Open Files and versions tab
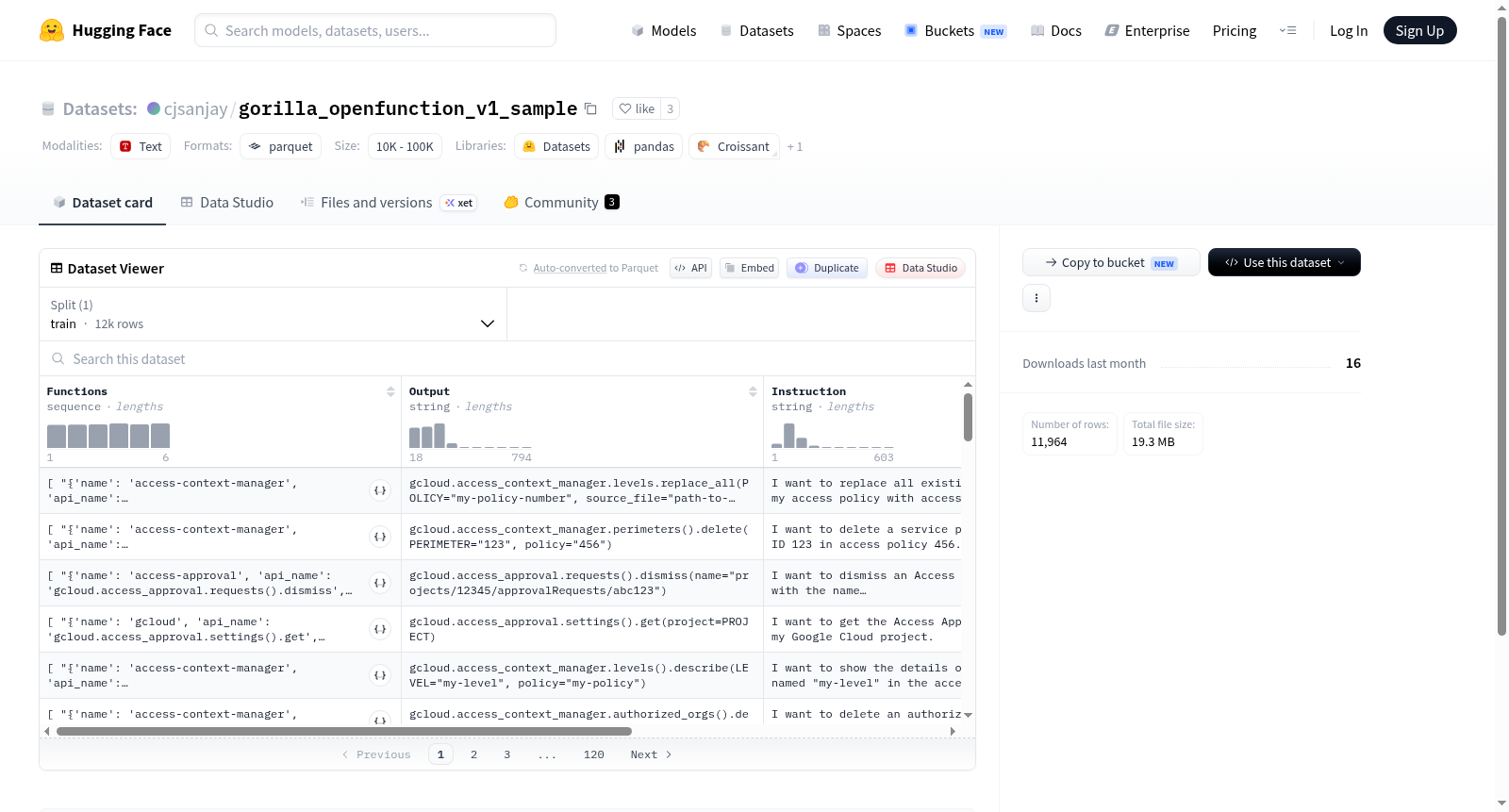This screenshot has height=812, width=1509. (x=389, y=202)
